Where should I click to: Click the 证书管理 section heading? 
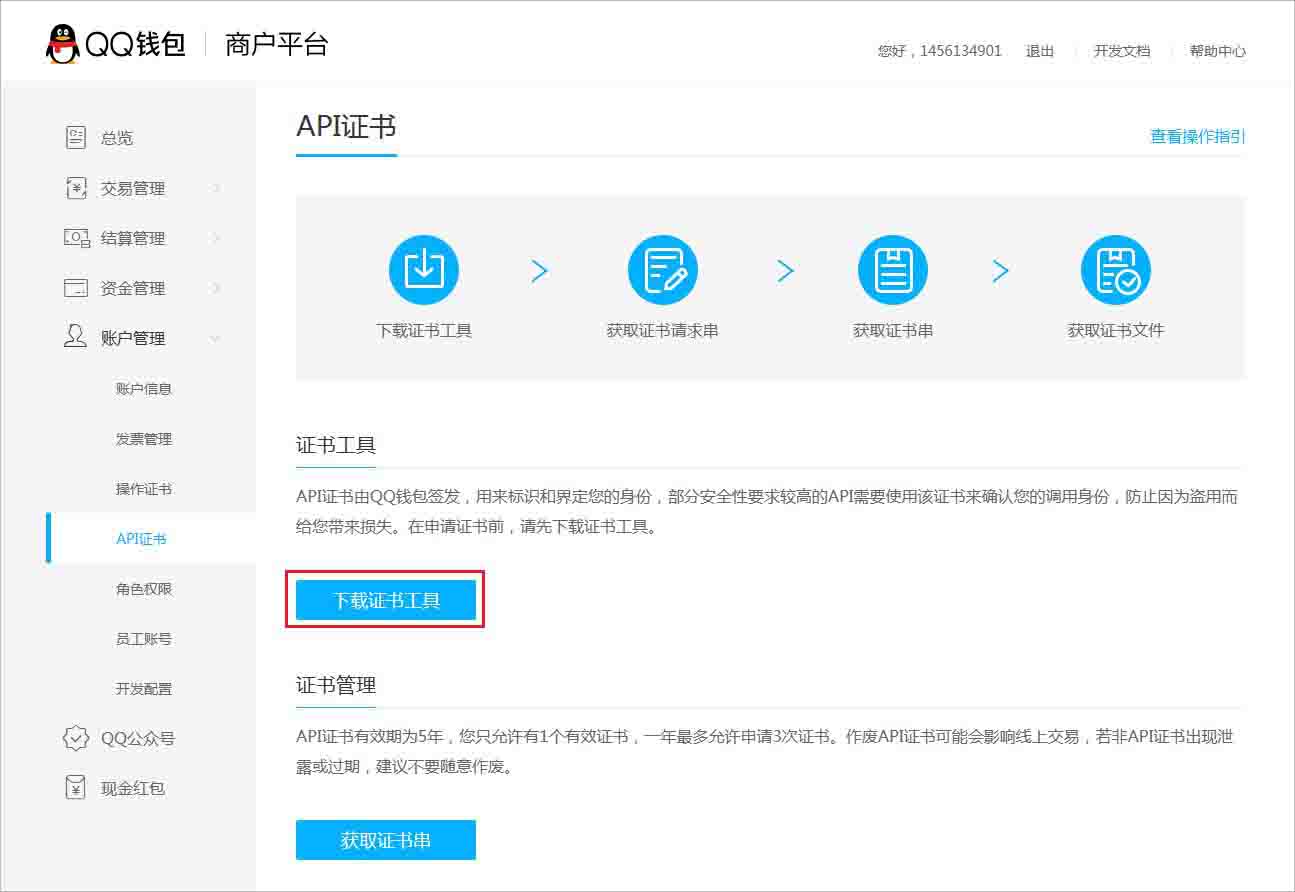click(336, 685)
